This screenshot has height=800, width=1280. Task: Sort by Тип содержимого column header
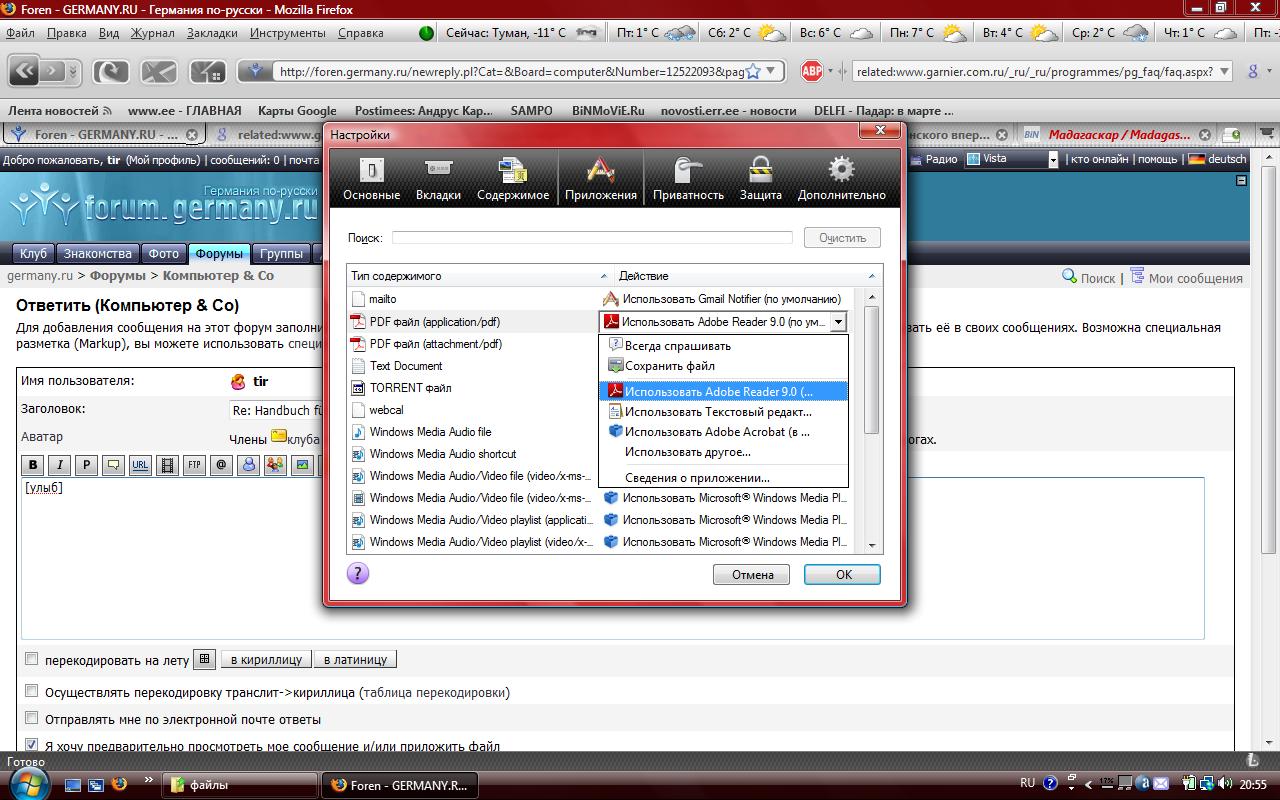pos(478,276)
